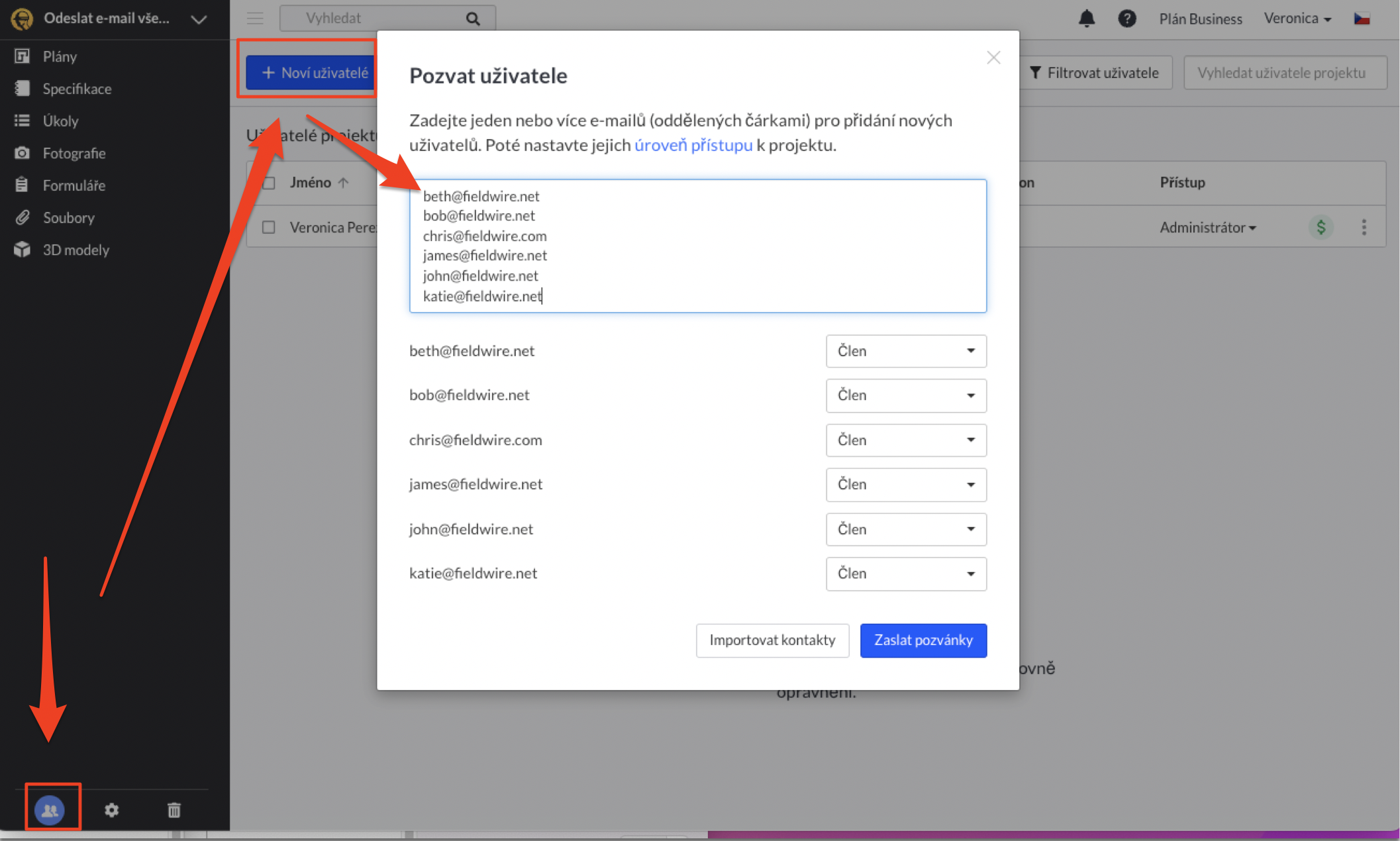Follow the úroveň přístupu link
This screenshot has height=841, width=1400.
coord(693,145)
